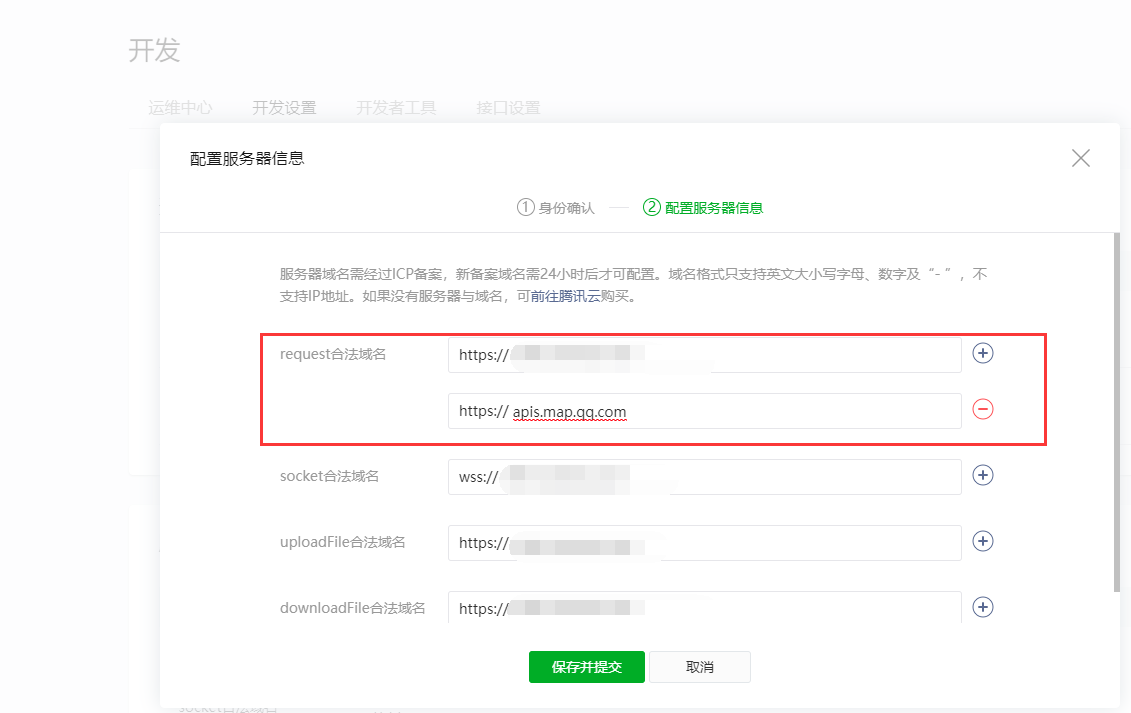Screen dimensions: 1131x713
Task: Select step 1 身份确认 indicator
Action: click(x=556, y=208)
